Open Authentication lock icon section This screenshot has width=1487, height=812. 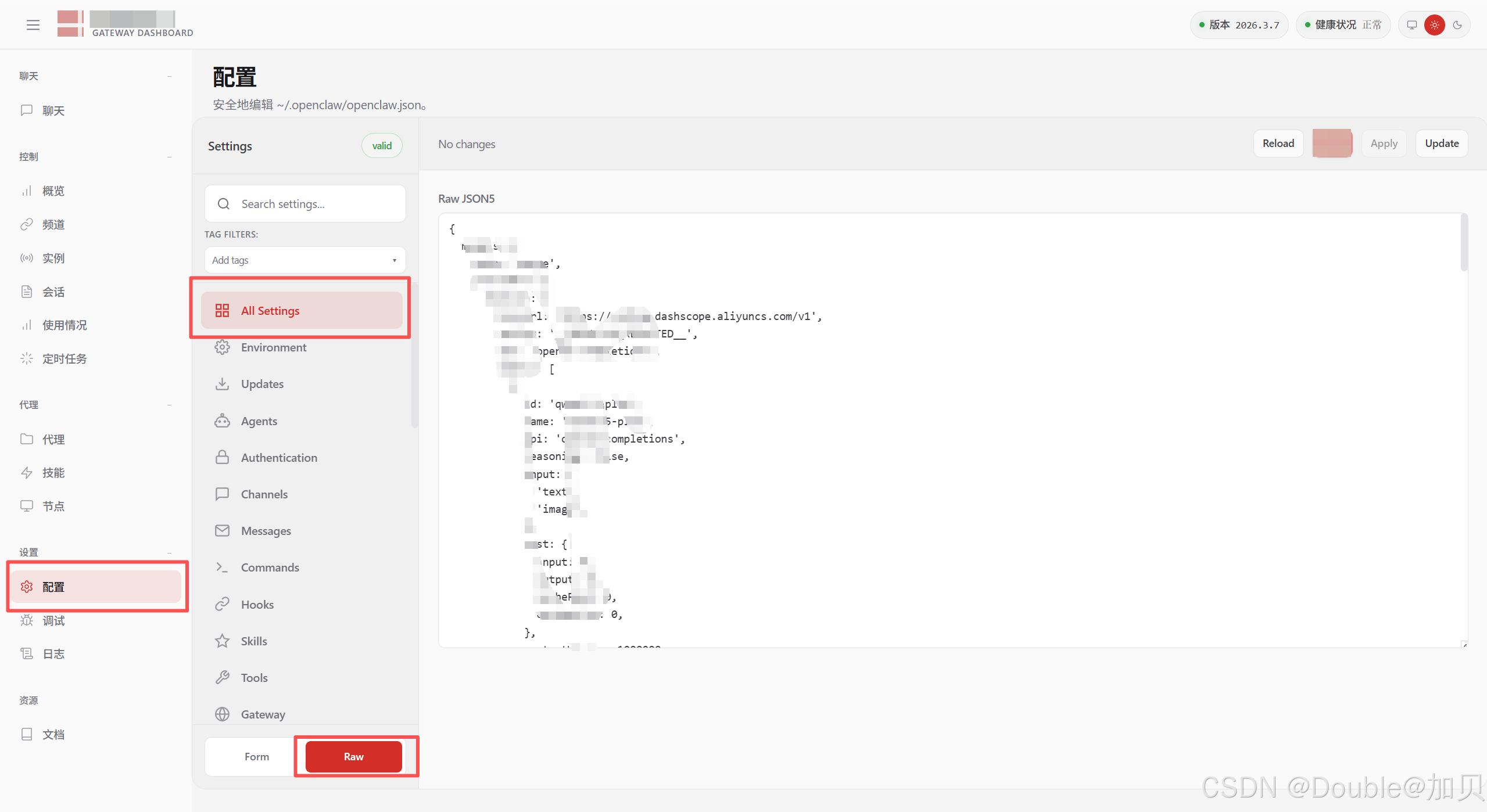coord(222,458)
